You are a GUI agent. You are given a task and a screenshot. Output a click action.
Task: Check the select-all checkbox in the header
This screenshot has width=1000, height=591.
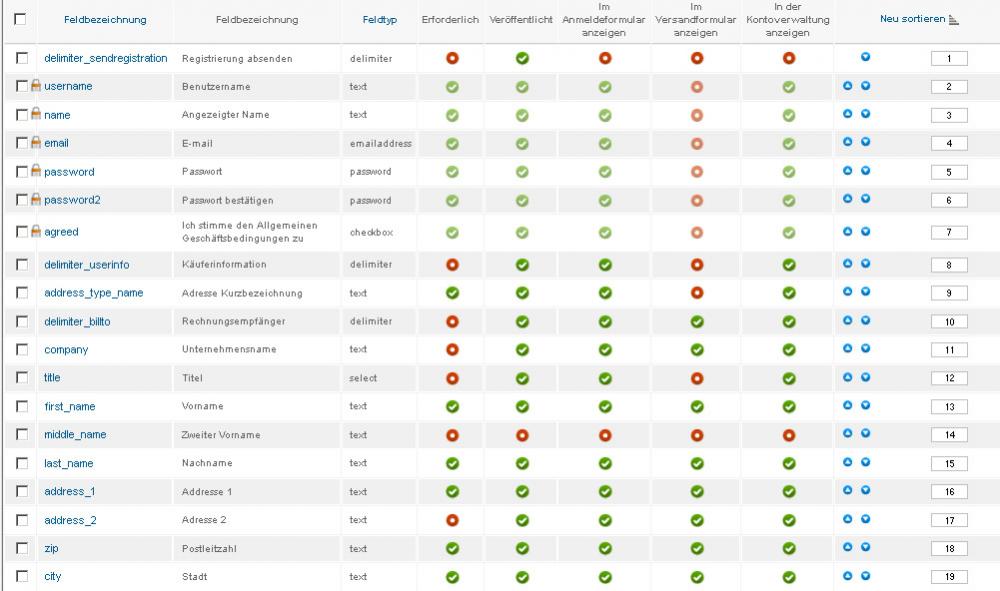point(20,19)
